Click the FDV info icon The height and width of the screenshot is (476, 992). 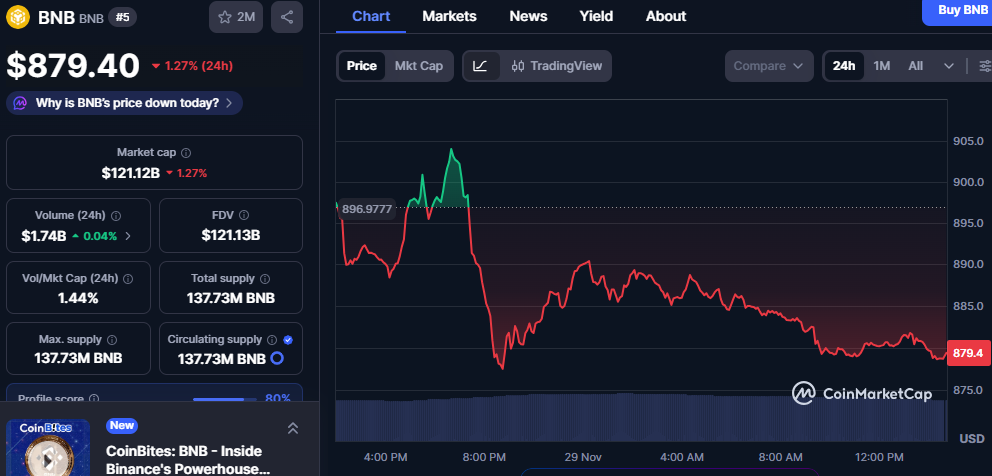pyautogui.click(x=243, y=215)
